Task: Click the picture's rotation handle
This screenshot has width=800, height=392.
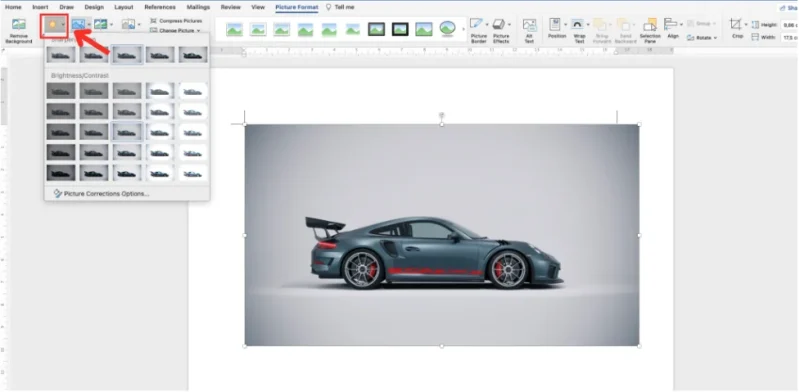Action: coord(442,115)
